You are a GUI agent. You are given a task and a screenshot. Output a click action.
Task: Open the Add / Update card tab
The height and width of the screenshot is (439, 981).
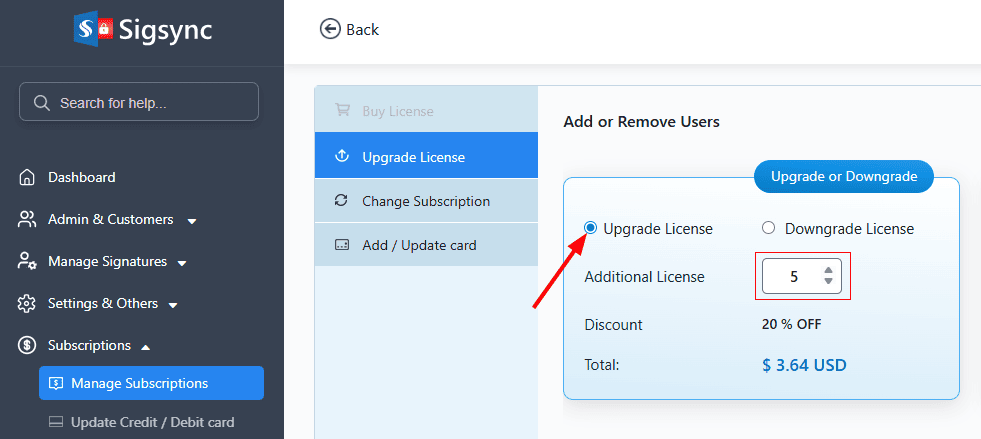pos(418,245)
